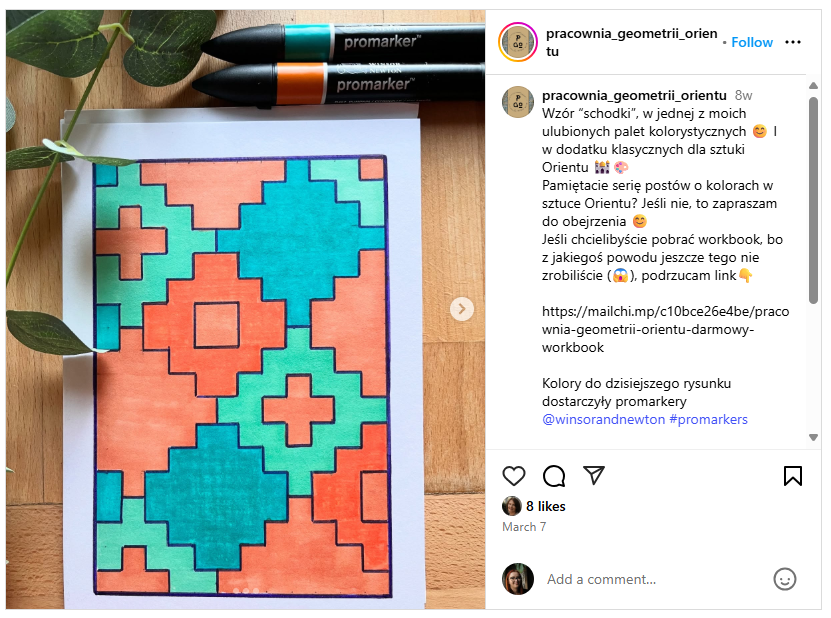View who liked via 8 likes
Image resolution: width=831 pixels, height=618 pixels.
545,507
